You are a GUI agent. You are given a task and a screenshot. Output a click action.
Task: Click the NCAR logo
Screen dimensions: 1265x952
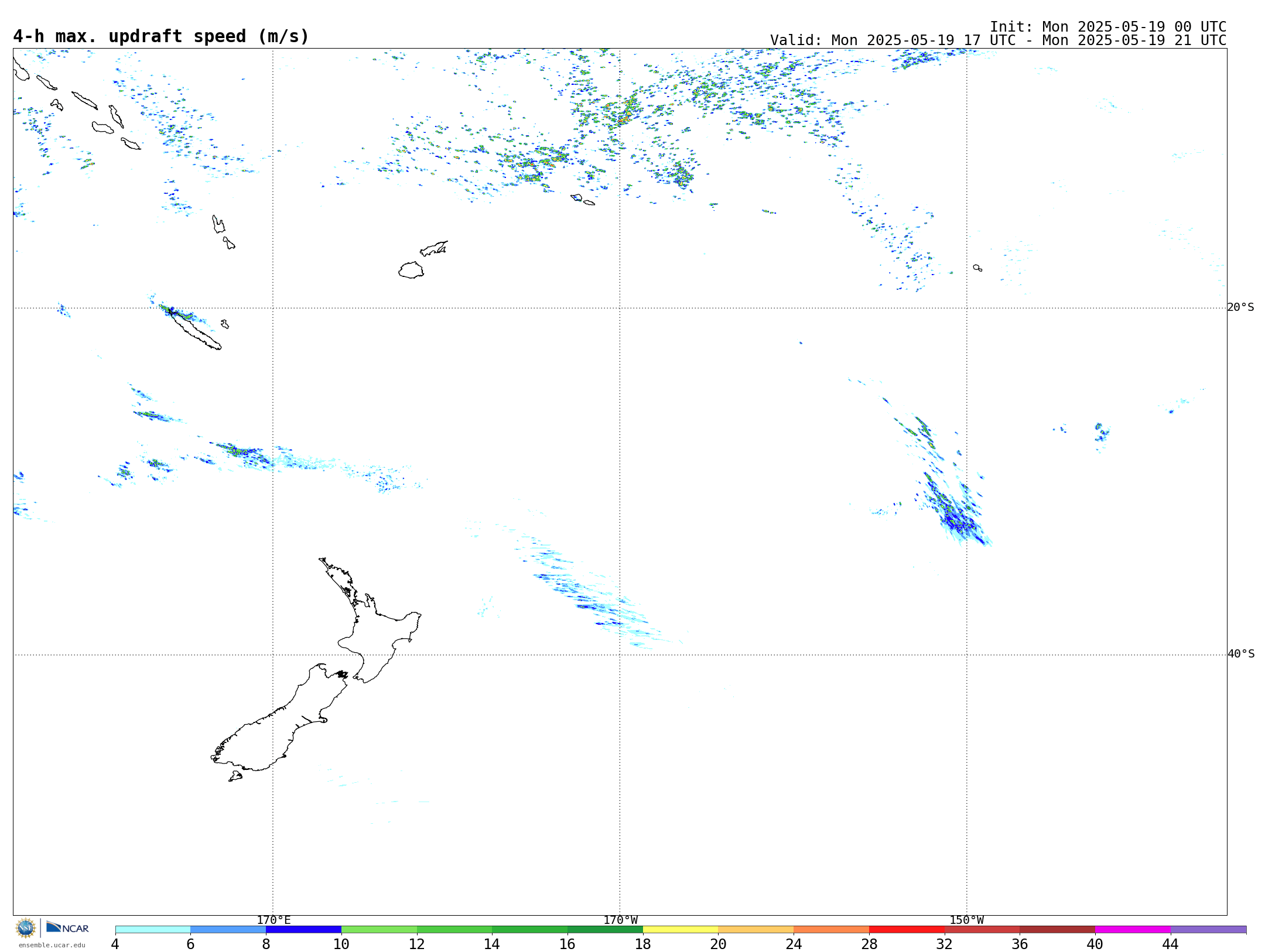67,927
